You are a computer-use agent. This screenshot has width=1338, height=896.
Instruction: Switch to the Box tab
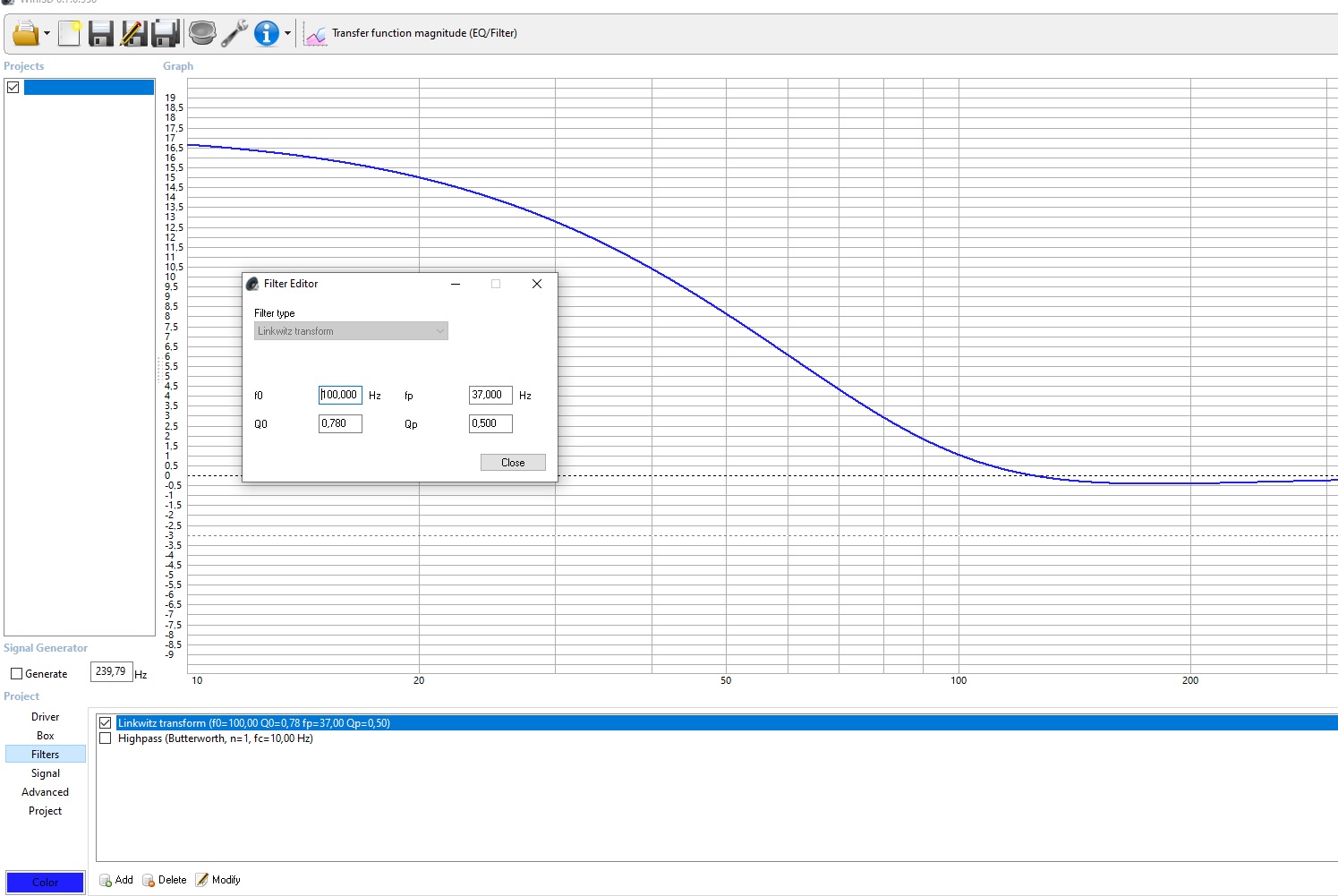point(45,736)
